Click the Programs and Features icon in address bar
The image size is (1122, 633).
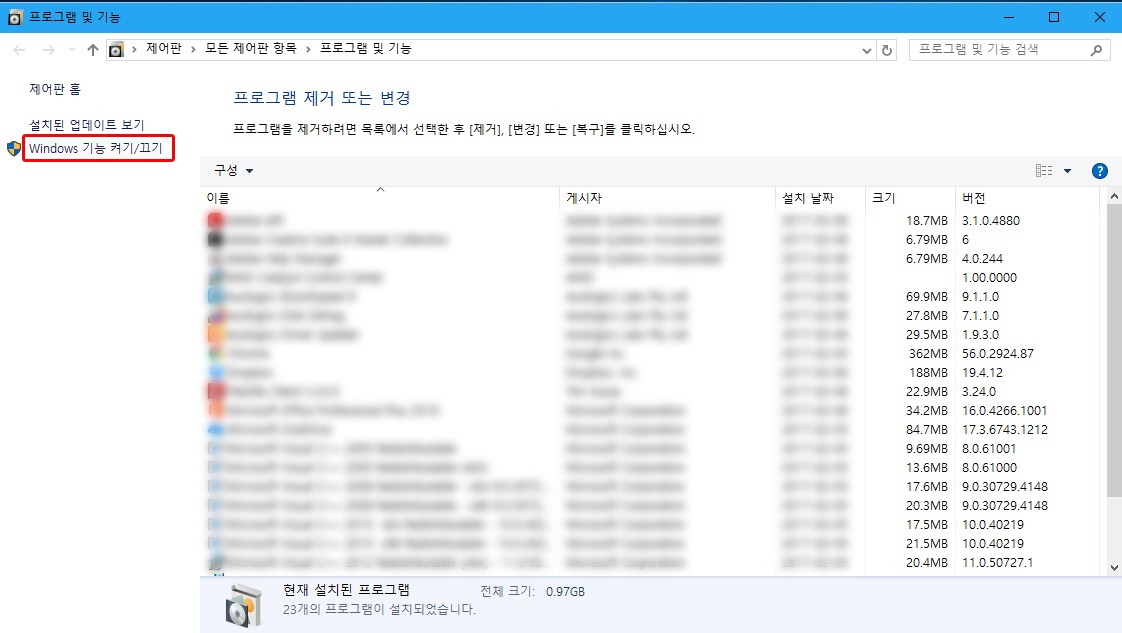pos(116,48)
